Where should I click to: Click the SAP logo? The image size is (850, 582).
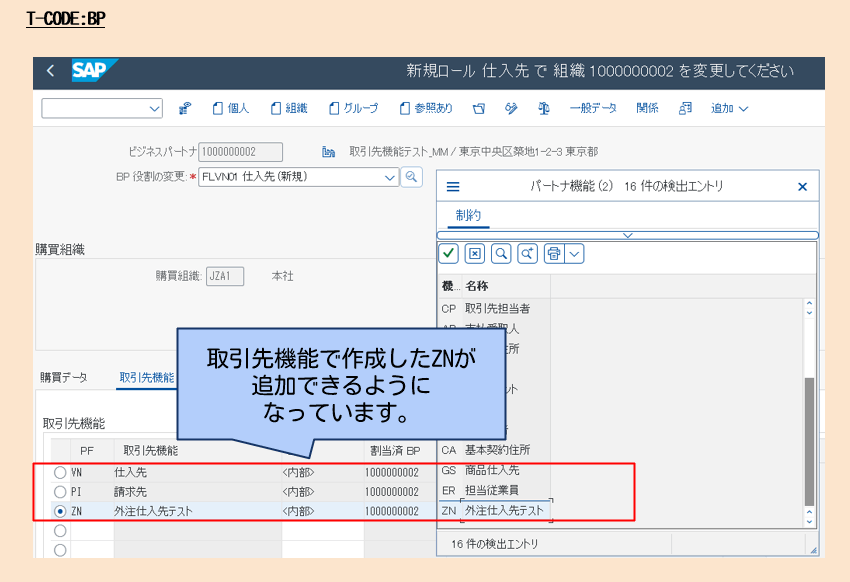pos(94,70)
